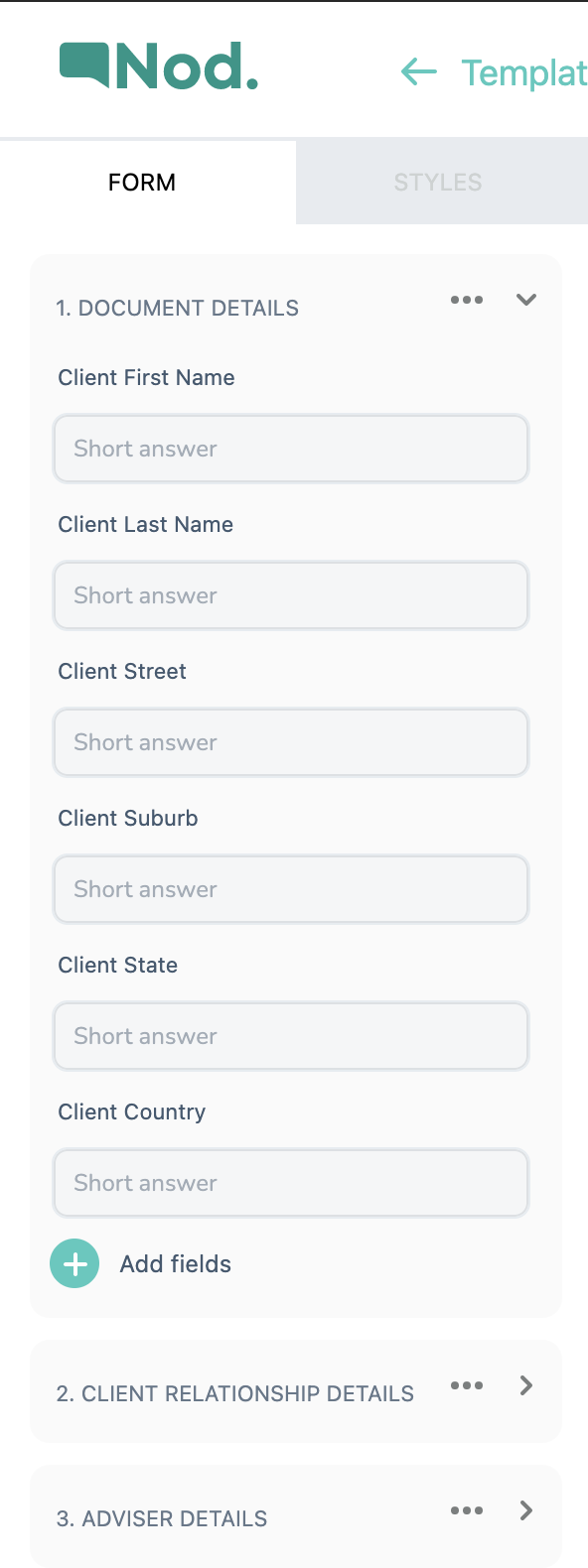Click the green plus Add fields icon
588x1568 pixels.
click(74, 1263)
